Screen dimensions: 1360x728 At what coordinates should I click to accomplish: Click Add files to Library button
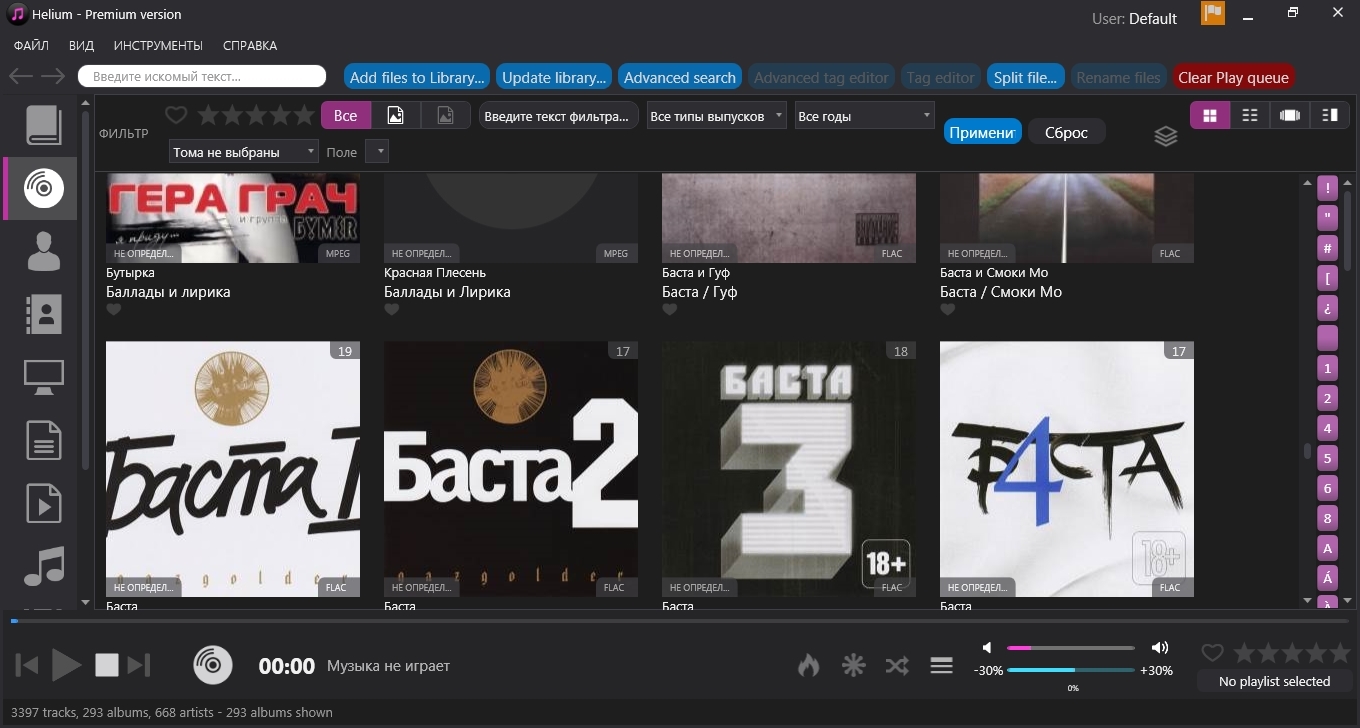coord(417,77)
